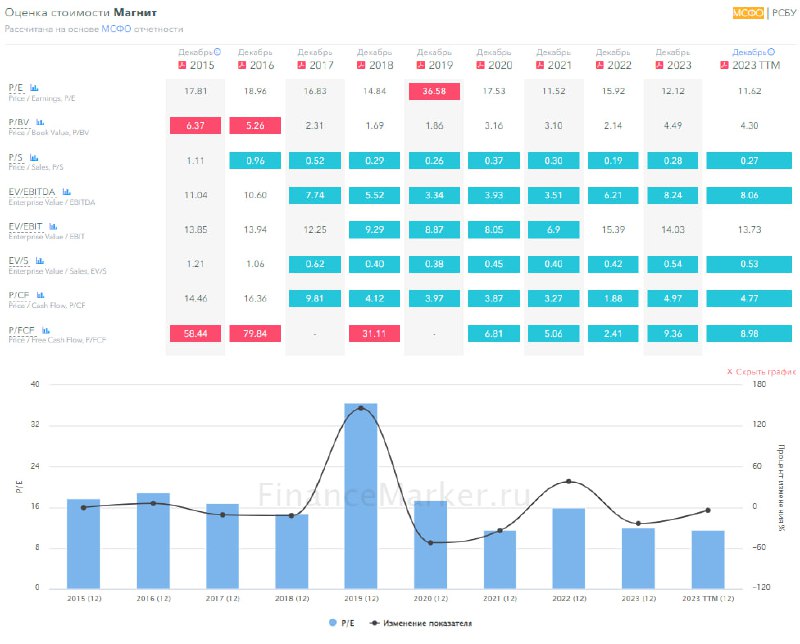Select the 0.62 EV/S 2017 cell
The image size is (800, 644).
tap(315, 264)
